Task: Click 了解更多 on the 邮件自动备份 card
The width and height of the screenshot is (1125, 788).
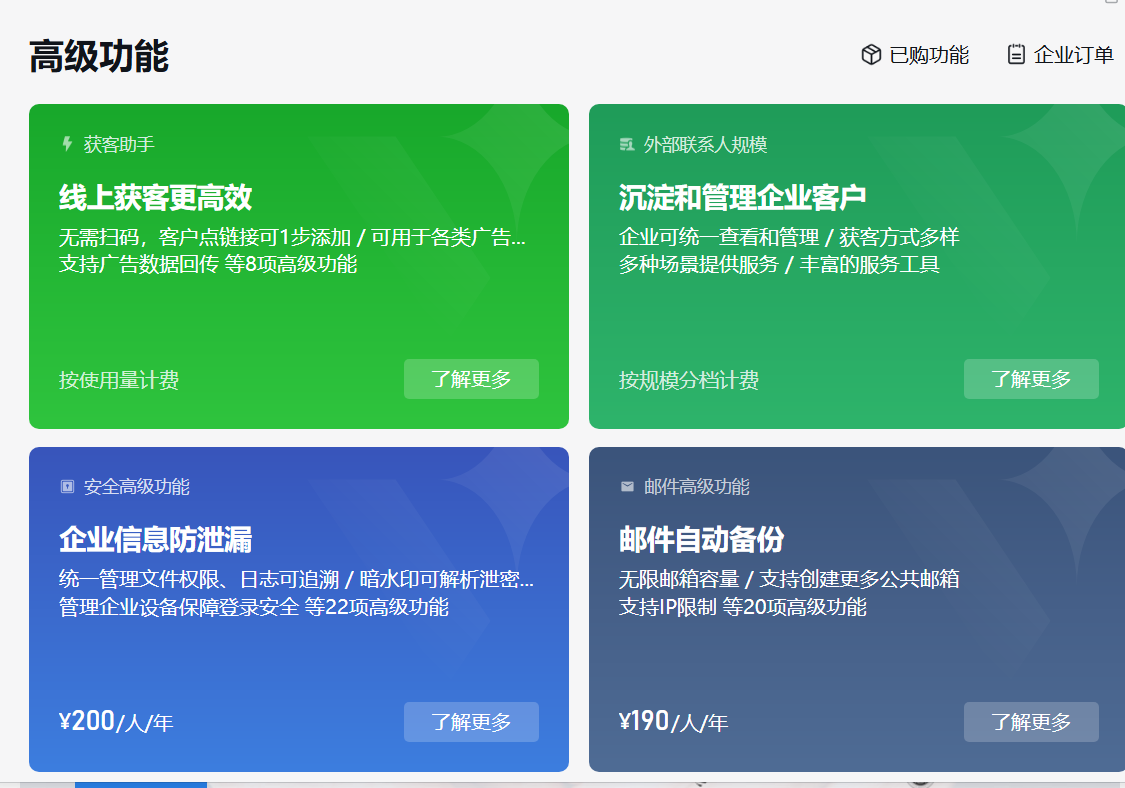Action: pyautogui.click(x=1031, y=721)
